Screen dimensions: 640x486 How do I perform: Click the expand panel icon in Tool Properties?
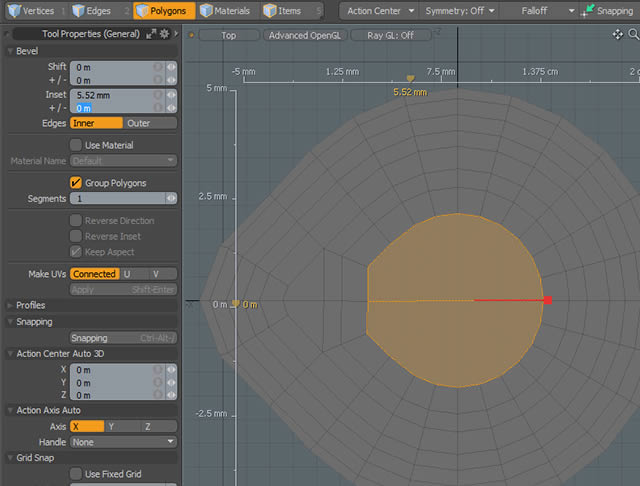point(151,34)
